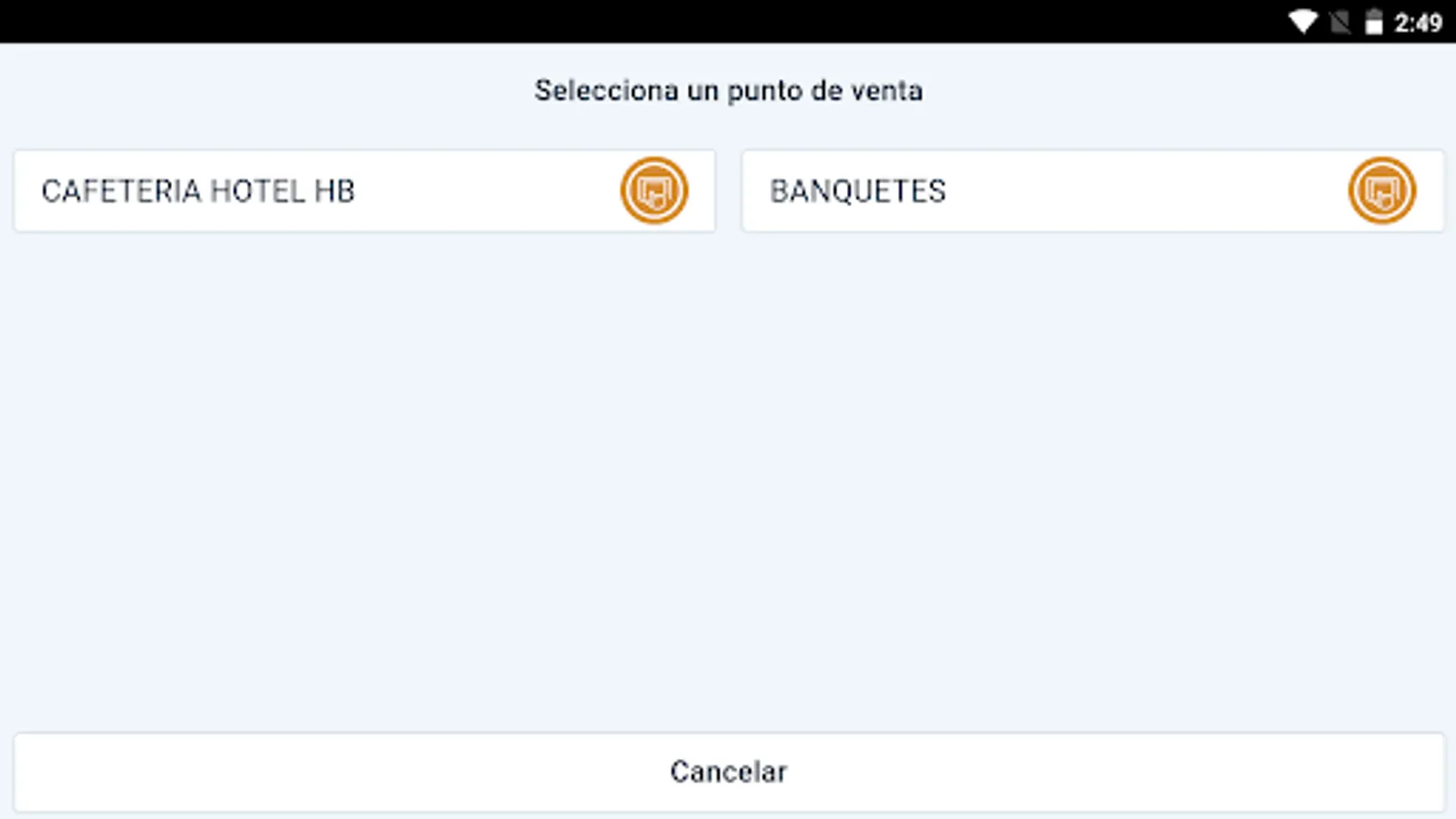This screenshot has width=1456, height=819.
Task: Dismiss the selection screen with Cancelar
Action: [728, 772]
